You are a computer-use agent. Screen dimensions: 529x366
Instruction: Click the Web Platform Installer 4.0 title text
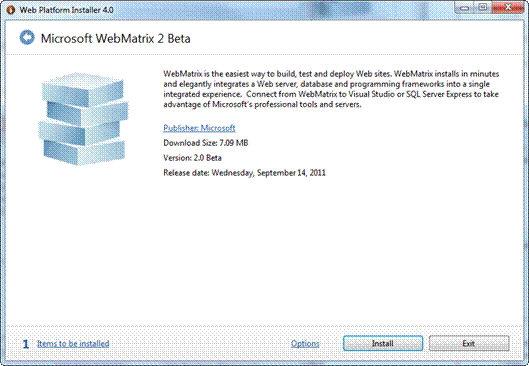click(66, 10)
